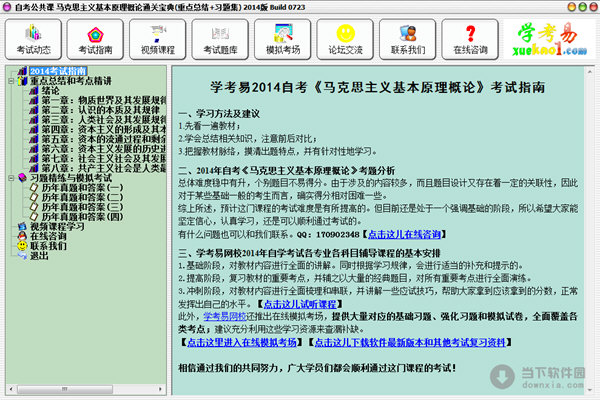The width and height of the screenshot is (600, 400).
Task: Click the smiley icon beside 联系我们 tree item
Action: point(23,246)
